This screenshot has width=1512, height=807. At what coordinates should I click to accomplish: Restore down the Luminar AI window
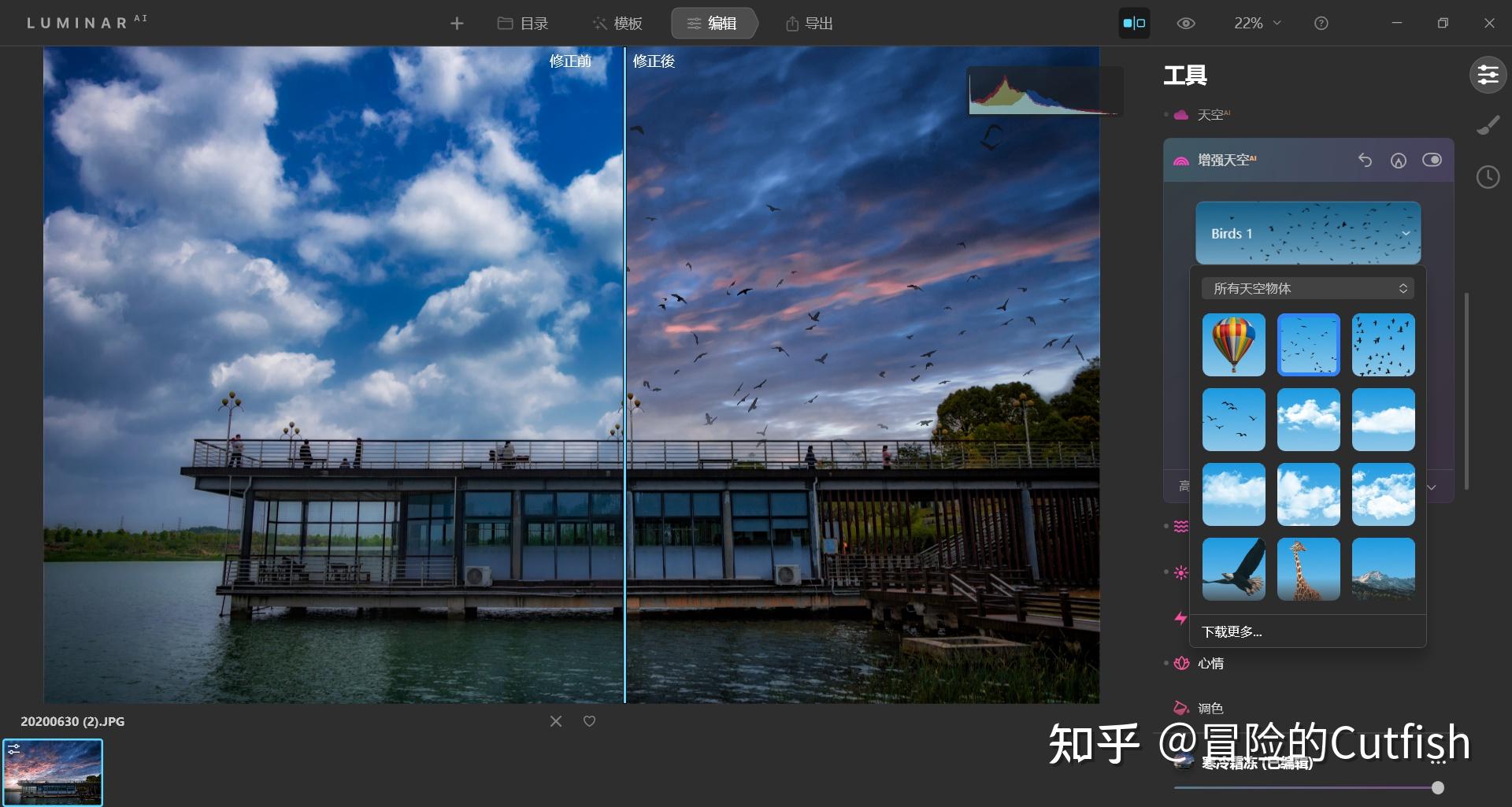point(1443,24)
